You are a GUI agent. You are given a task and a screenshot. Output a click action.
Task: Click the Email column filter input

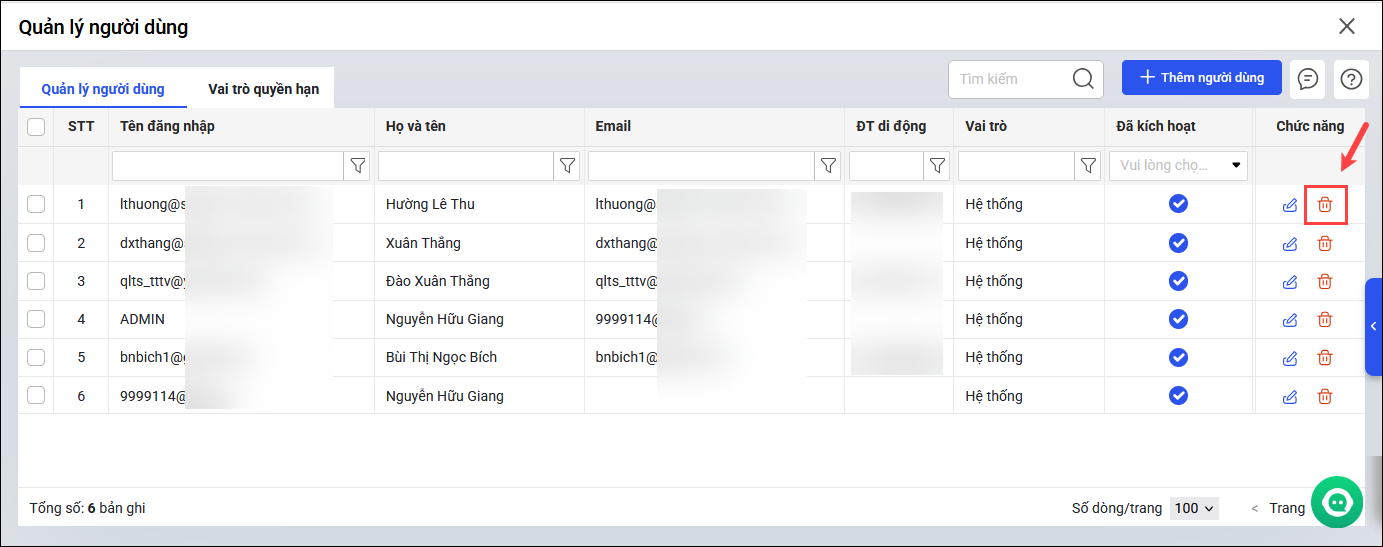[701, 166]
